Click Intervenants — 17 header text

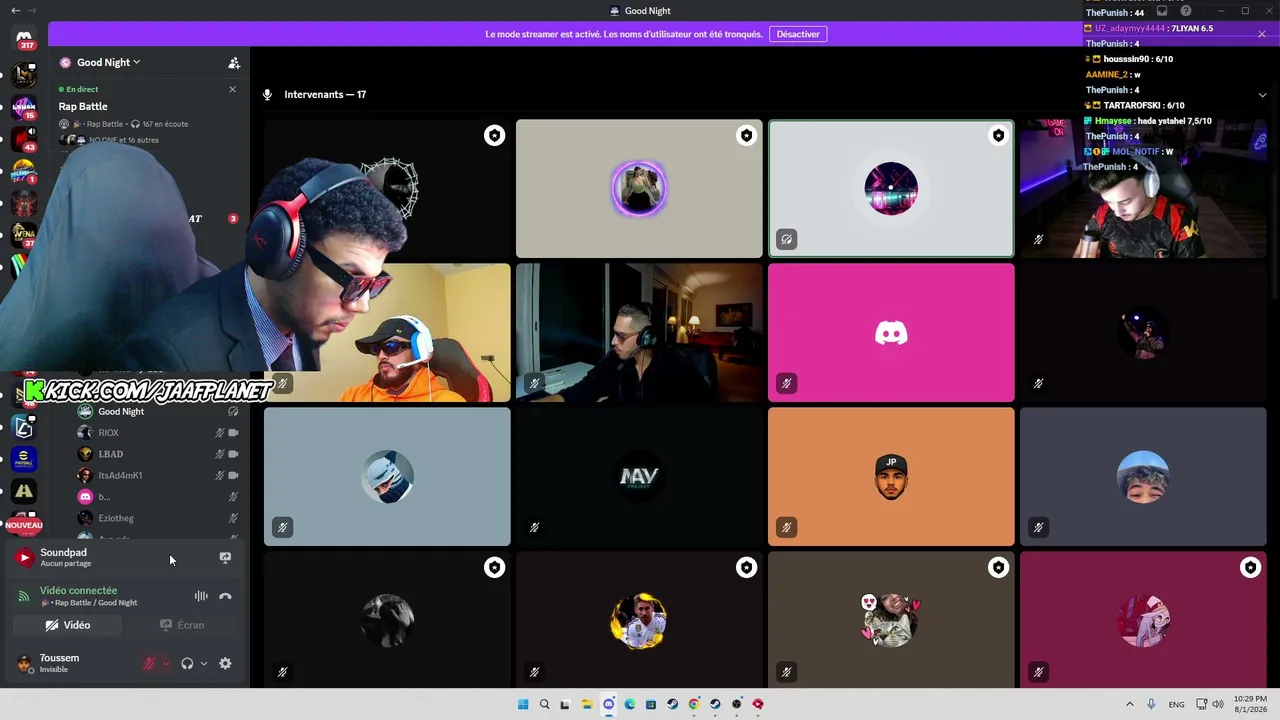pyautogui.click(x=325, y=95)
